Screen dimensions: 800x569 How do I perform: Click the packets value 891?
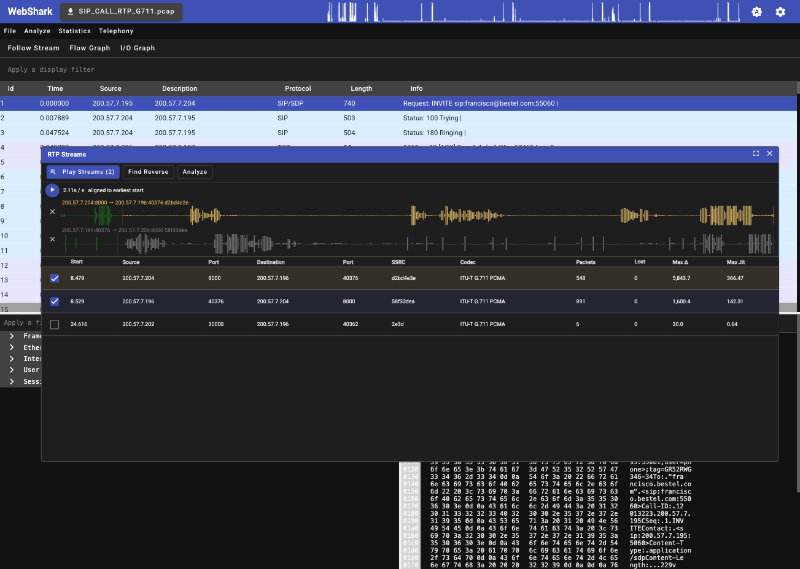581,301
